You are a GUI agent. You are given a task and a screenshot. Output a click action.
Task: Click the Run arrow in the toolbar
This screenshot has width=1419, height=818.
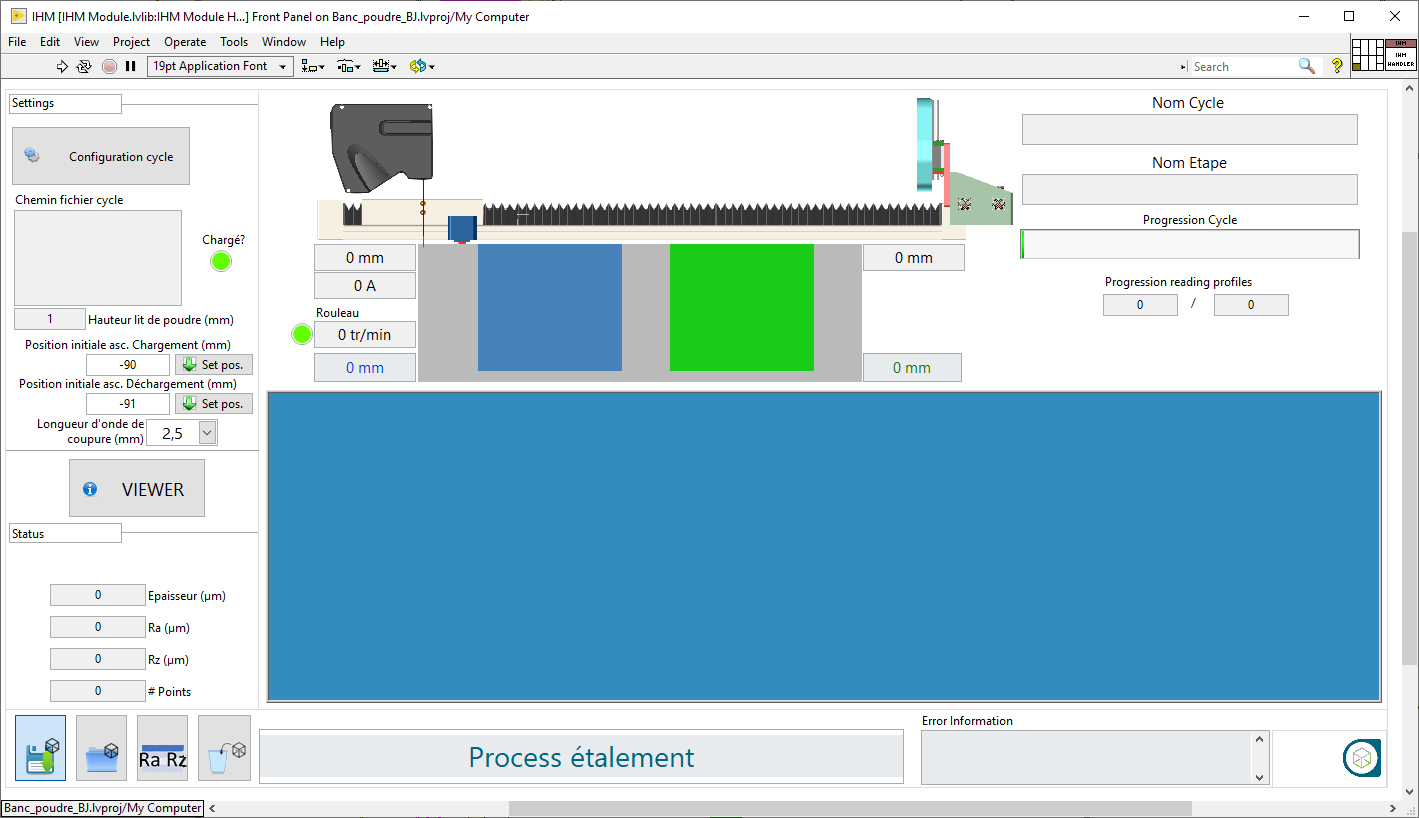pos(62,66)
